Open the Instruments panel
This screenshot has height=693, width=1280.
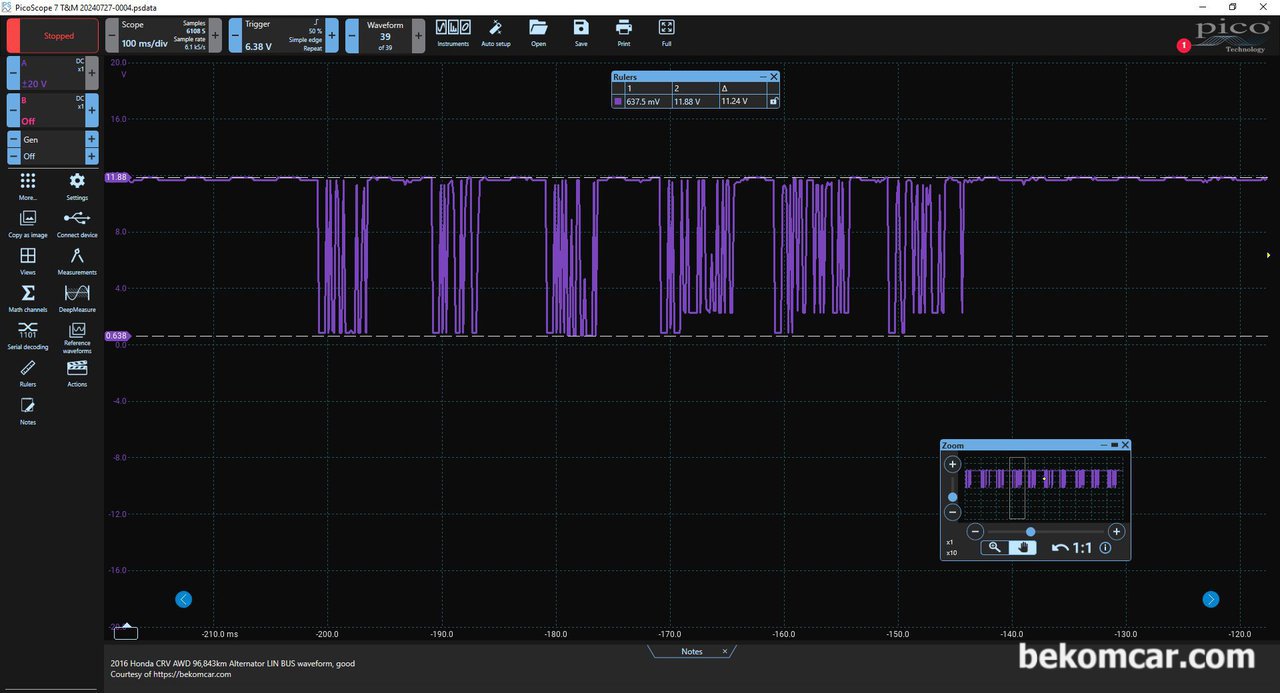(x=453, y=32)
